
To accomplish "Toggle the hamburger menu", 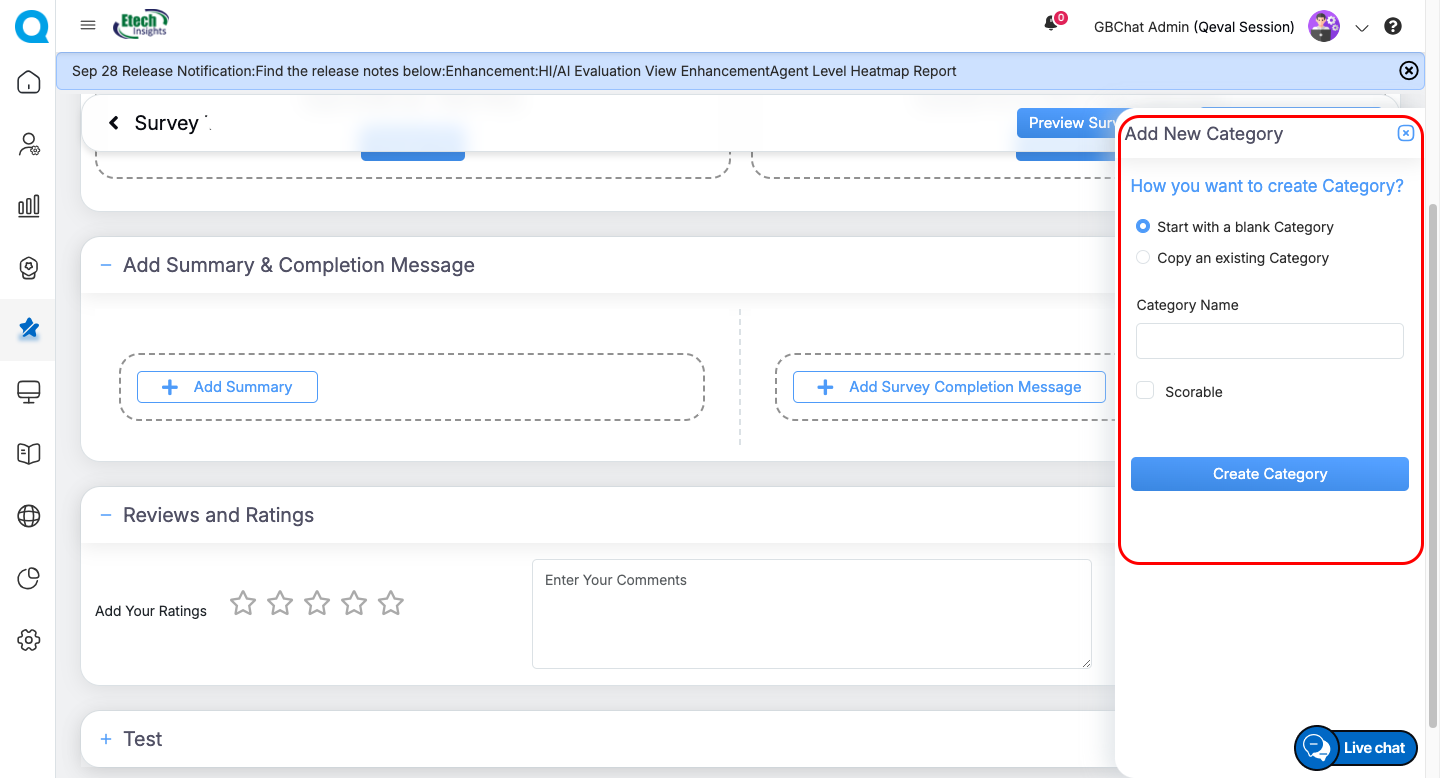I will [x=88, y=25].
